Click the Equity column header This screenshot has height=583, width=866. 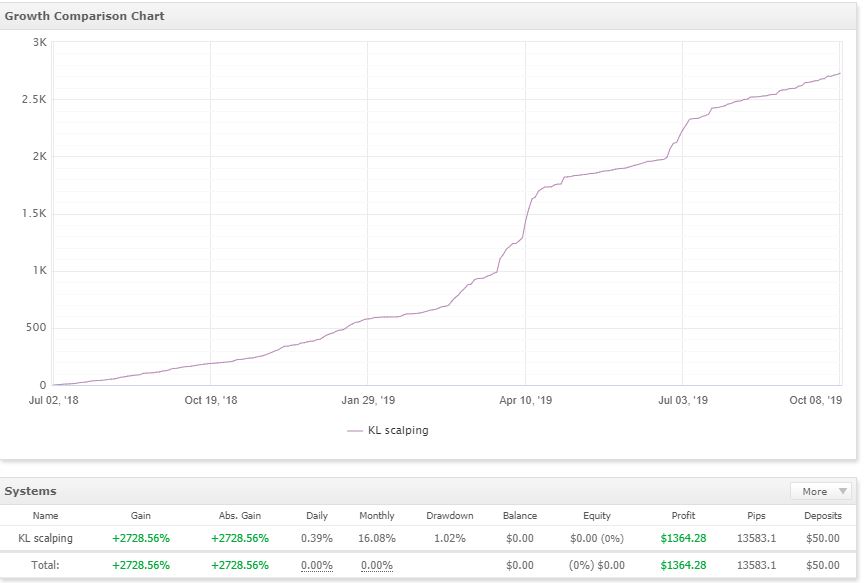[x=597, y=516]
